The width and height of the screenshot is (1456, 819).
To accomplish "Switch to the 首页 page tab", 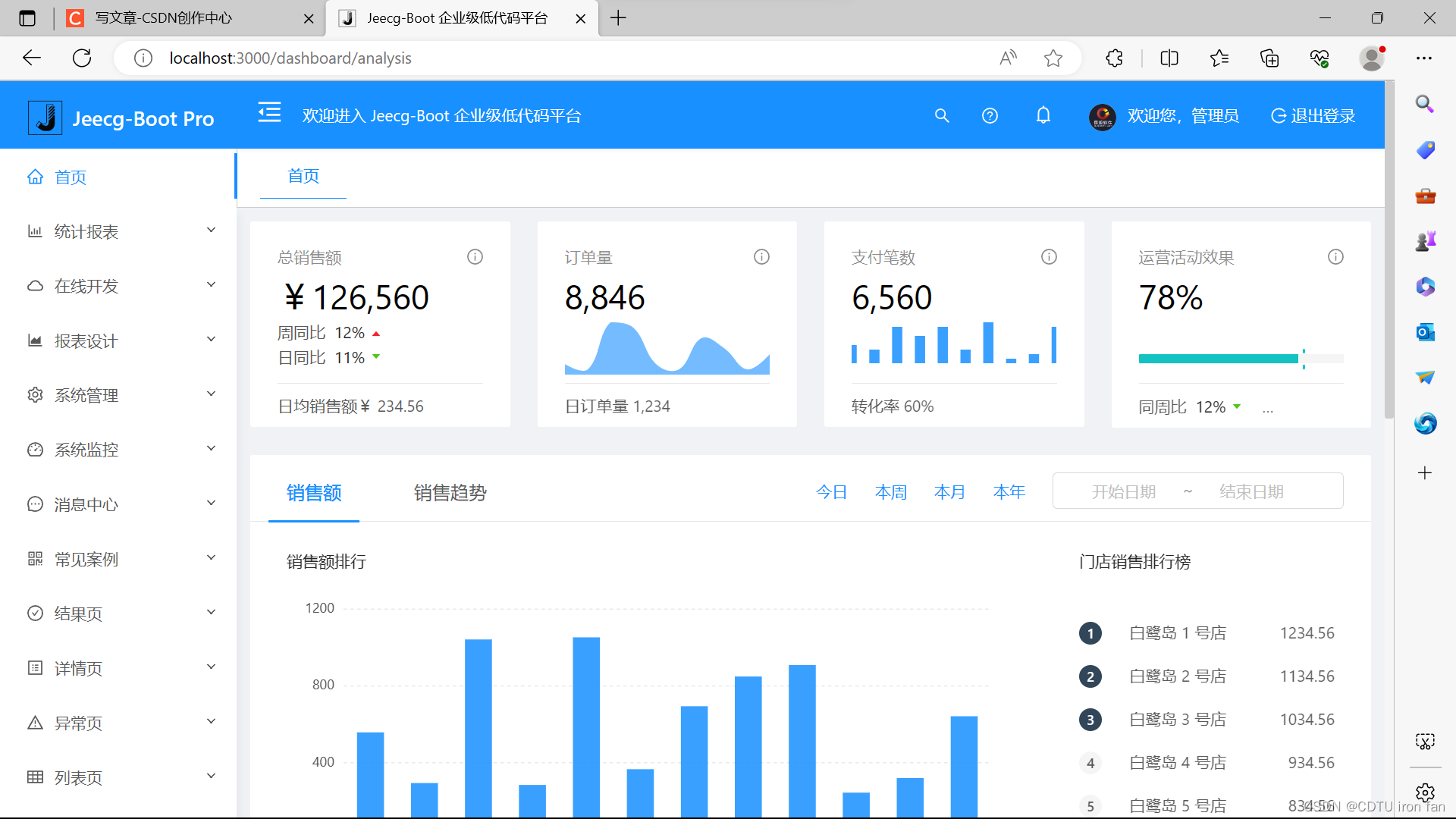I will tap(303, 177).
